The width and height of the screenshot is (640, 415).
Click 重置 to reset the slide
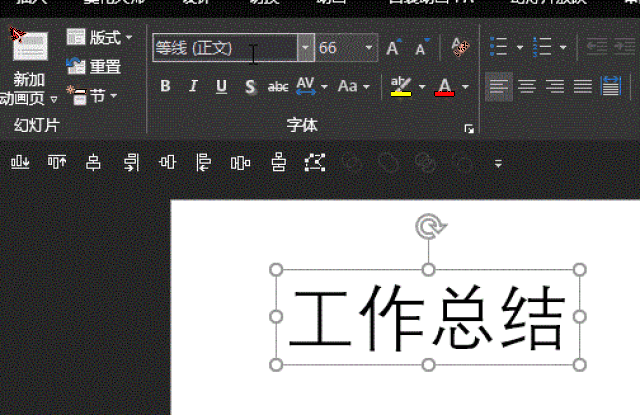(94, 66)
